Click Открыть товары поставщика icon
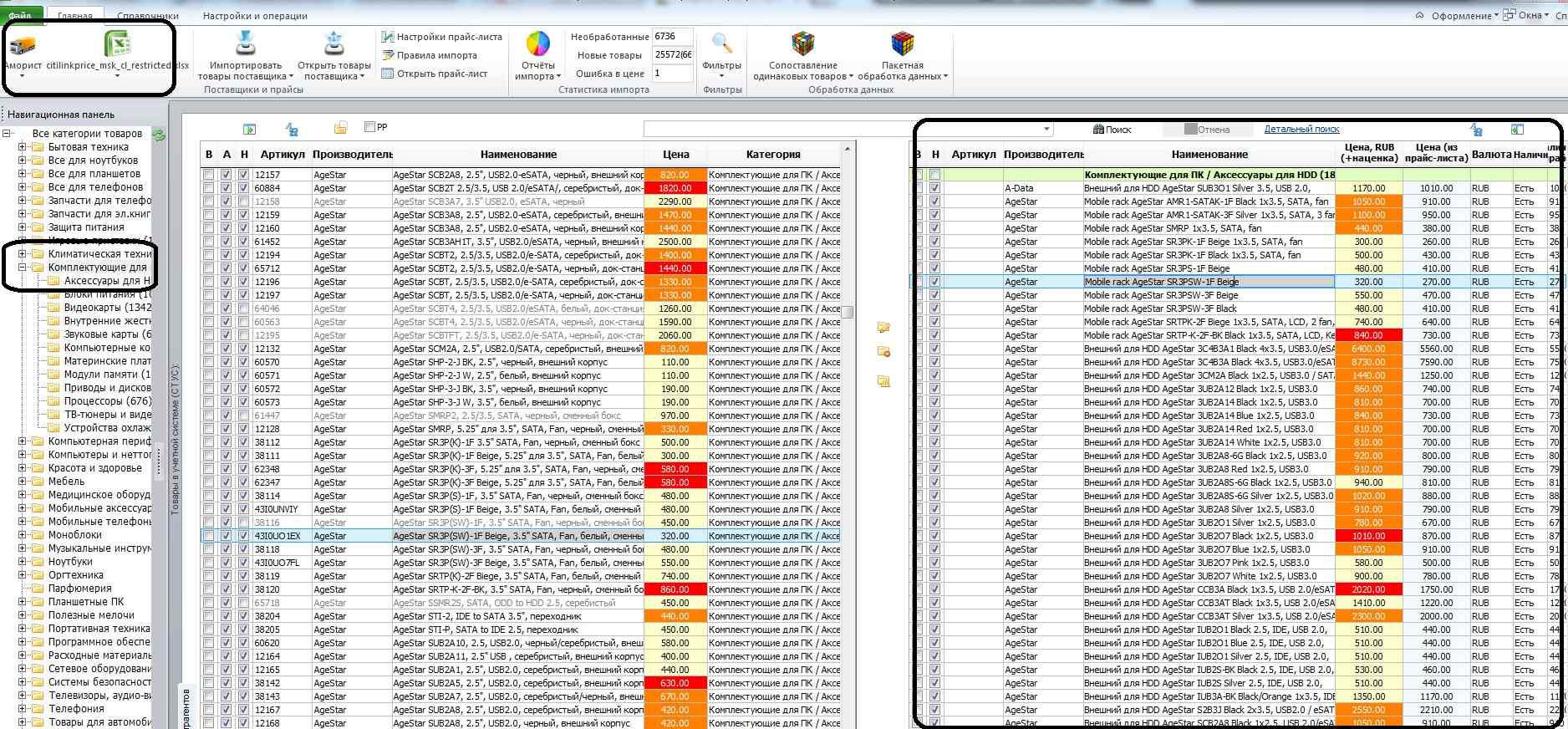This screenshot has height=729, width=1568. pos(334,43)
